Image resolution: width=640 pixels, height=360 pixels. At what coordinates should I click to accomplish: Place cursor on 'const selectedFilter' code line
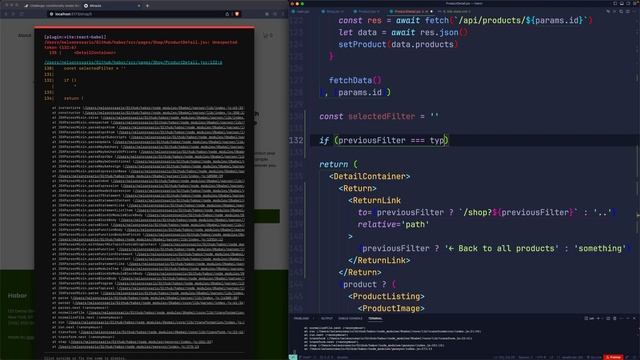click(379, 116)
